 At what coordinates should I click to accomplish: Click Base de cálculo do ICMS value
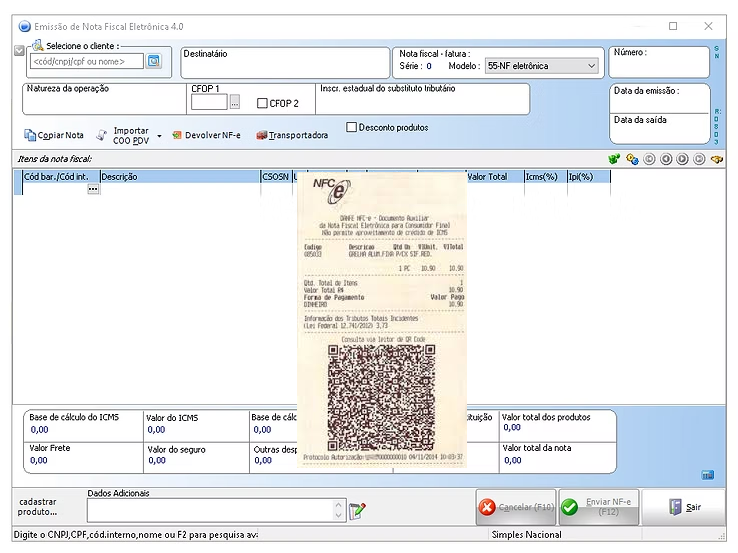pyautogui.click(x=40, y=429)
